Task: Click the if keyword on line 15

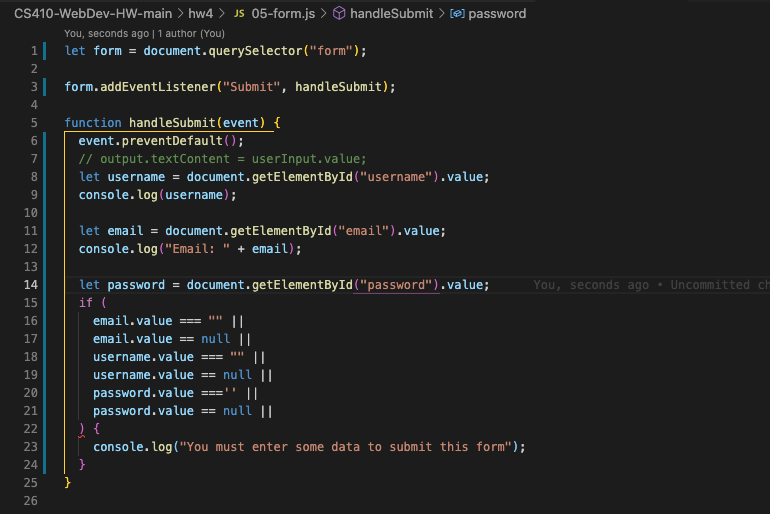Action: click(85, 303)
